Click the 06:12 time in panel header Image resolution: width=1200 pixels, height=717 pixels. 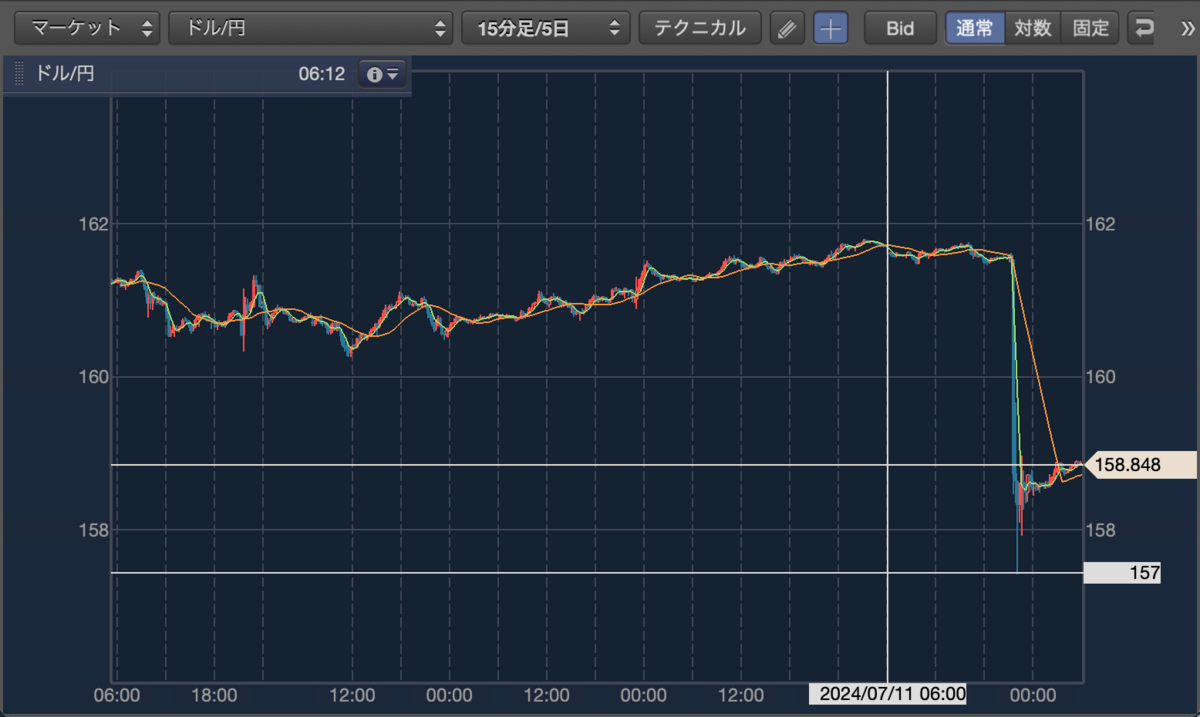point(321,74)
